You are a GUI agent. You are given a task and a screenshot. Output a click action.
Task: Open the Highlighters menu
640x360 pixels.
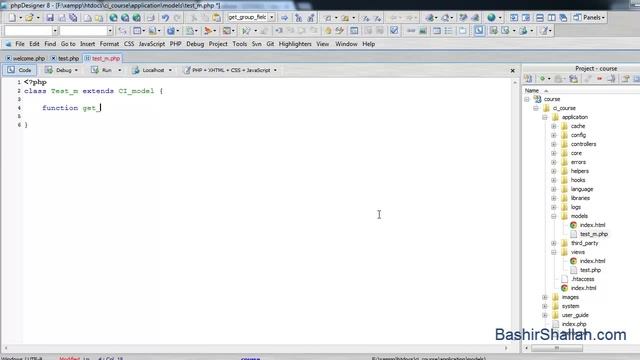[295, 44]
